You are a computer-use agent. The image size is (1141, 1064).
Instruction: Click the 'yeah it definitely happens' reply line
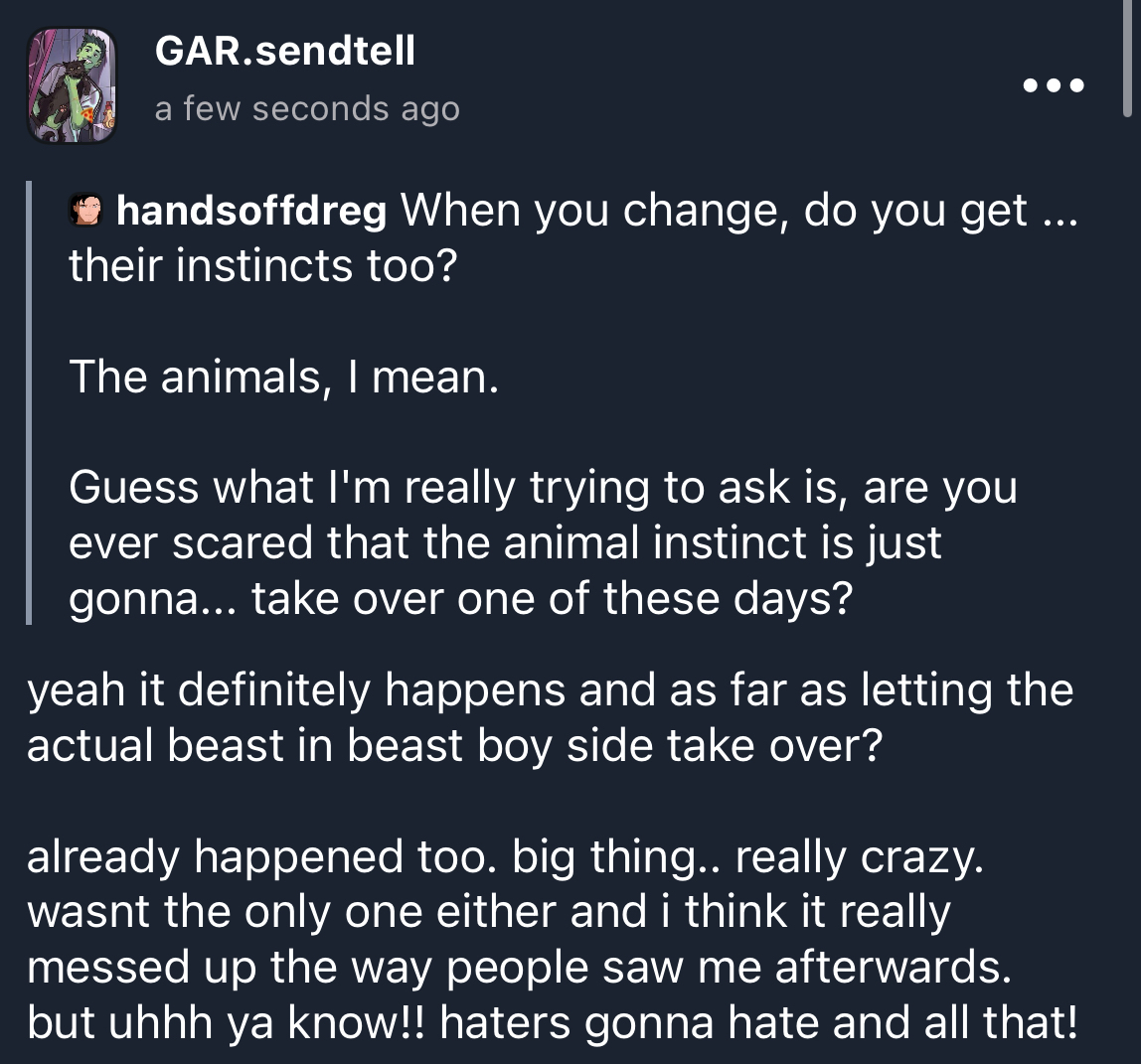click(550, 690)
